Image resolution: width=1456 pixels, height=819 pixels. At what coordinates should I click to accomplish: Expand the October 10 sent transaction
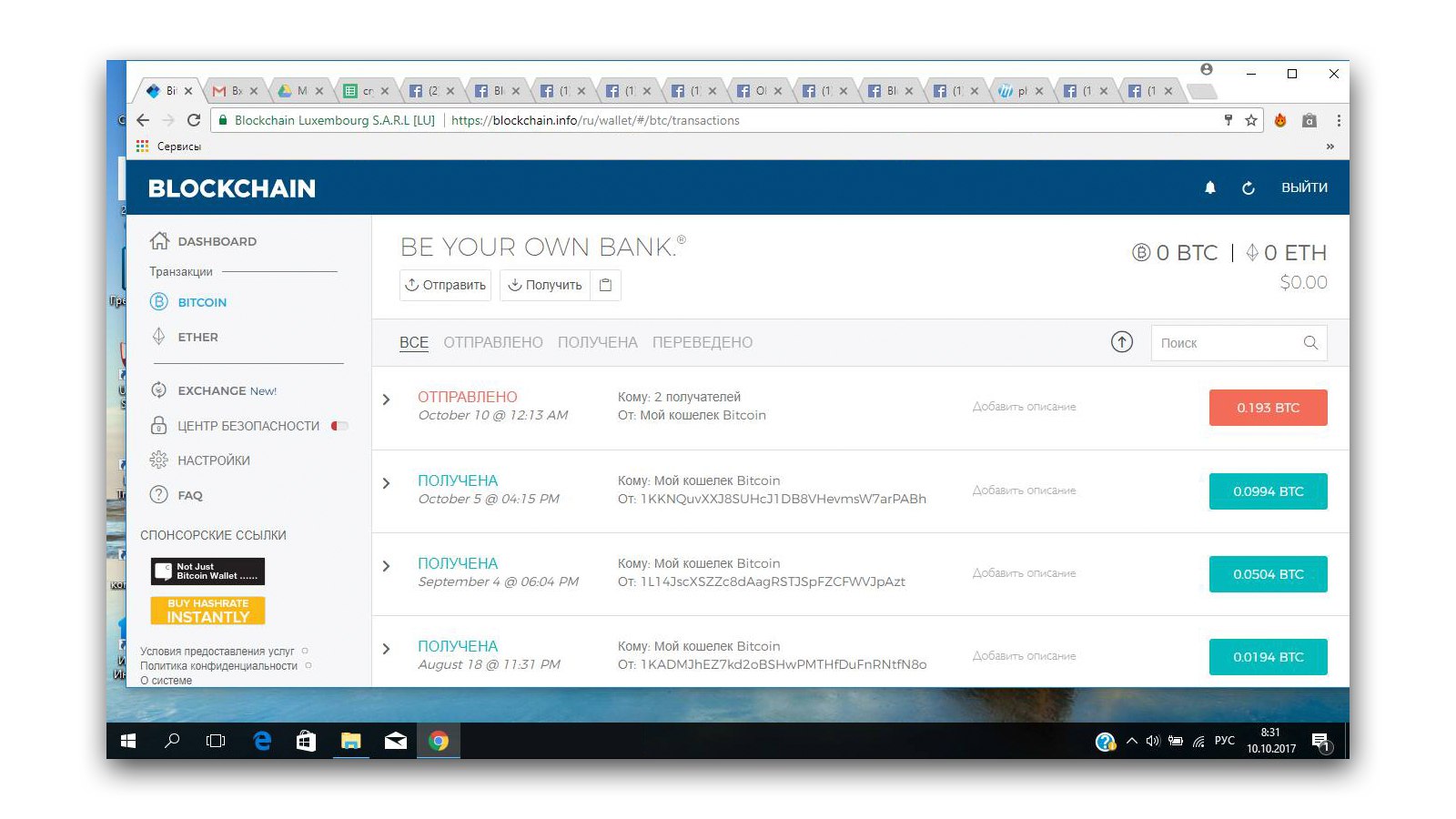[x=387, y=399]
